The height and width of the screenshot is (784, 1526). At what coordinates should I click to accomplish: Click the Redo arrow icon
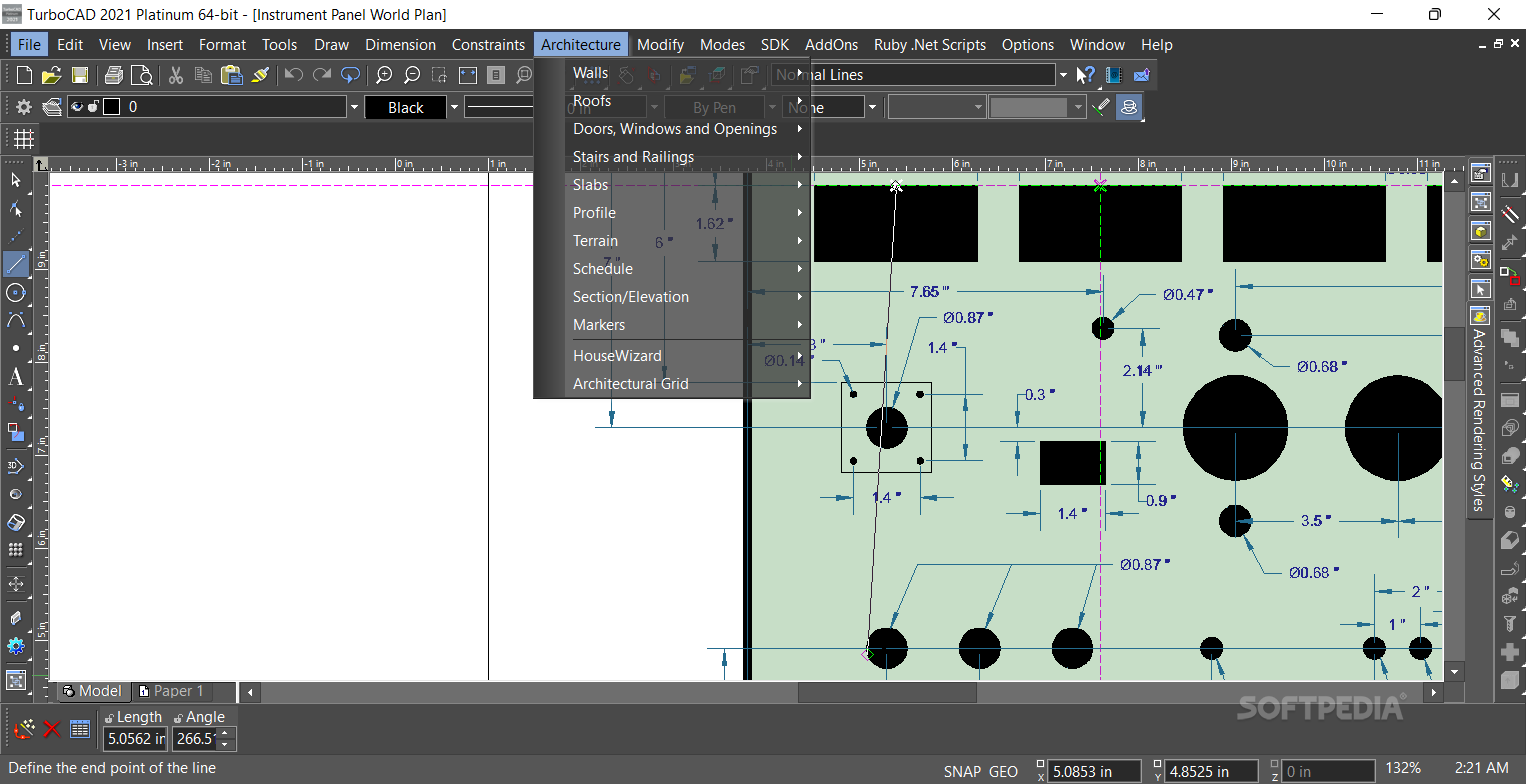pos(321,75)
